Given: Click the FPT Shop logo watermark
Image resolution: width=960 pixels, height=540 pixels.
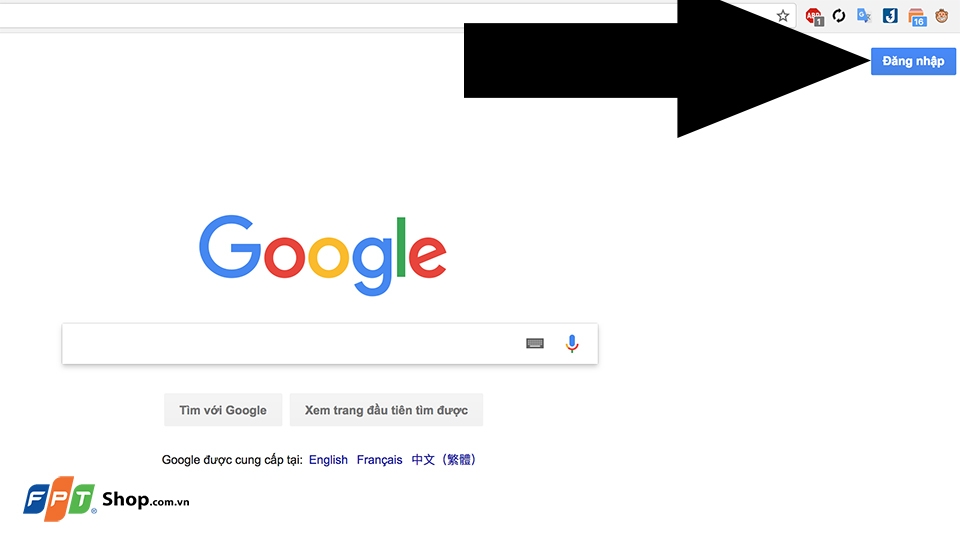Looking at the screenshot, I should click(106, 499).
